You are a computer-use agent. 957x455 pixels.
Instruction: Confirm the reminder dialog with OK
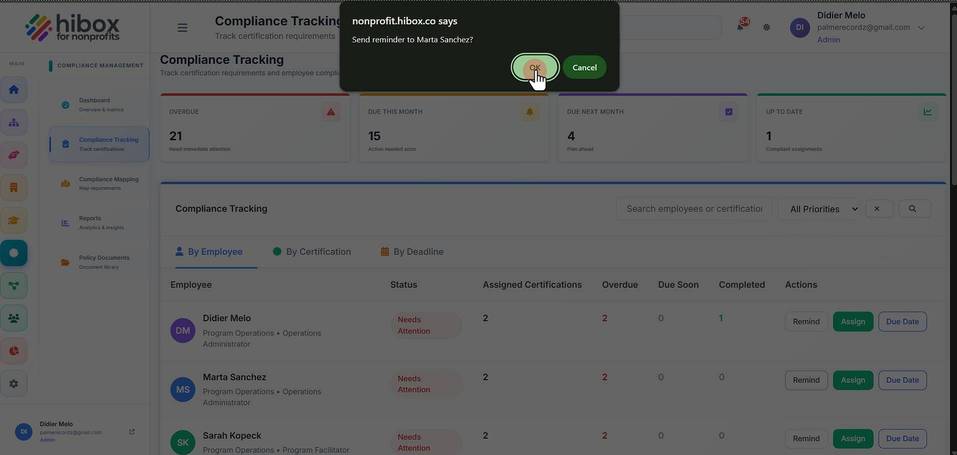click(x=535, y=67)
